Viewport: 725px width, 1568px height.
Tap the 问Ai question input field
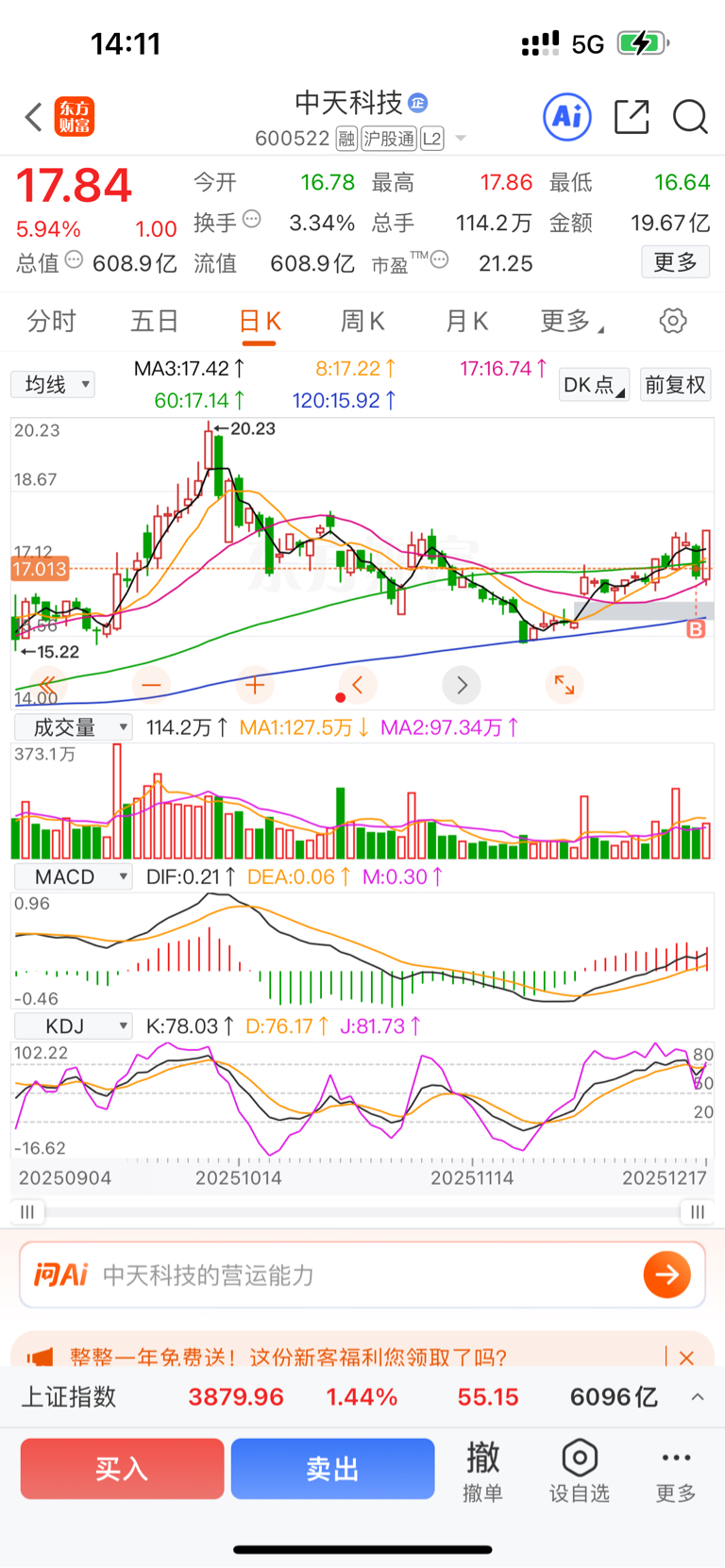(x=362, y=1276)
